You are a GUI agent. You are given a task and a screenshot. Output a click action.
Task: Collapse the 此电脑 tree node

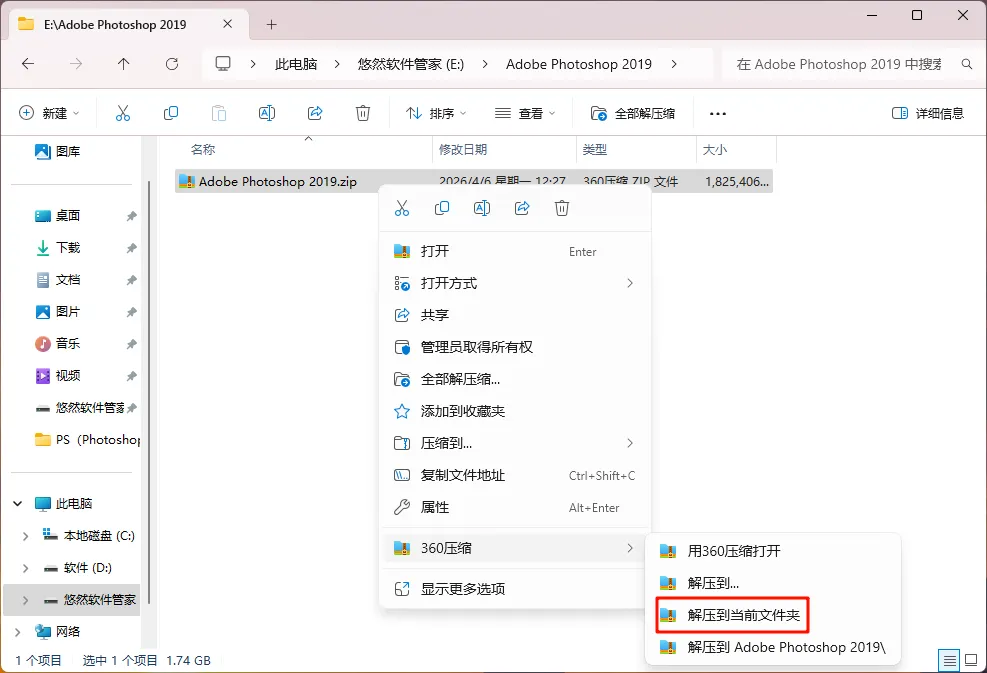click(18, 504)
